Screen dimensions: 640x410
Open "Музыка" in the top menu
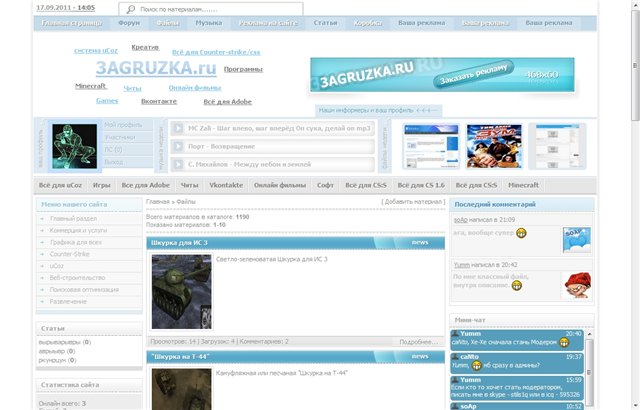(209, 23)
